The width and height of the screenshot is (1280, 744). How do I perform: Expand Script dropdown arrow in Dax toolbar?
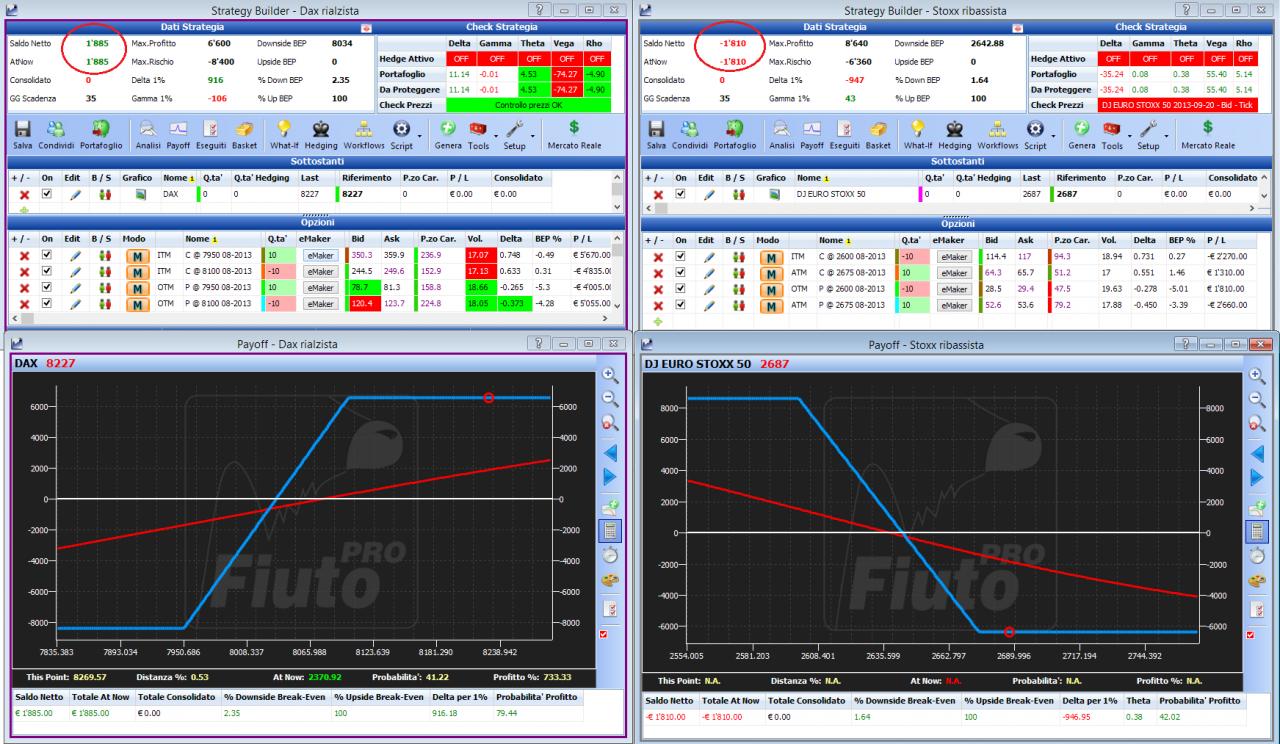[422, 133]
